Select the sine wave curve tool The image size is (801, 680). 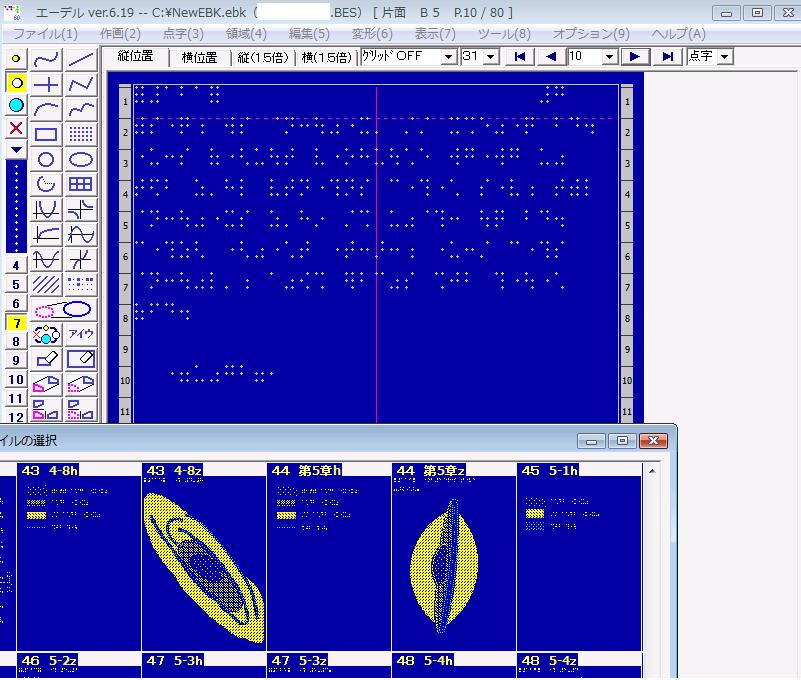tap(81, 234)
